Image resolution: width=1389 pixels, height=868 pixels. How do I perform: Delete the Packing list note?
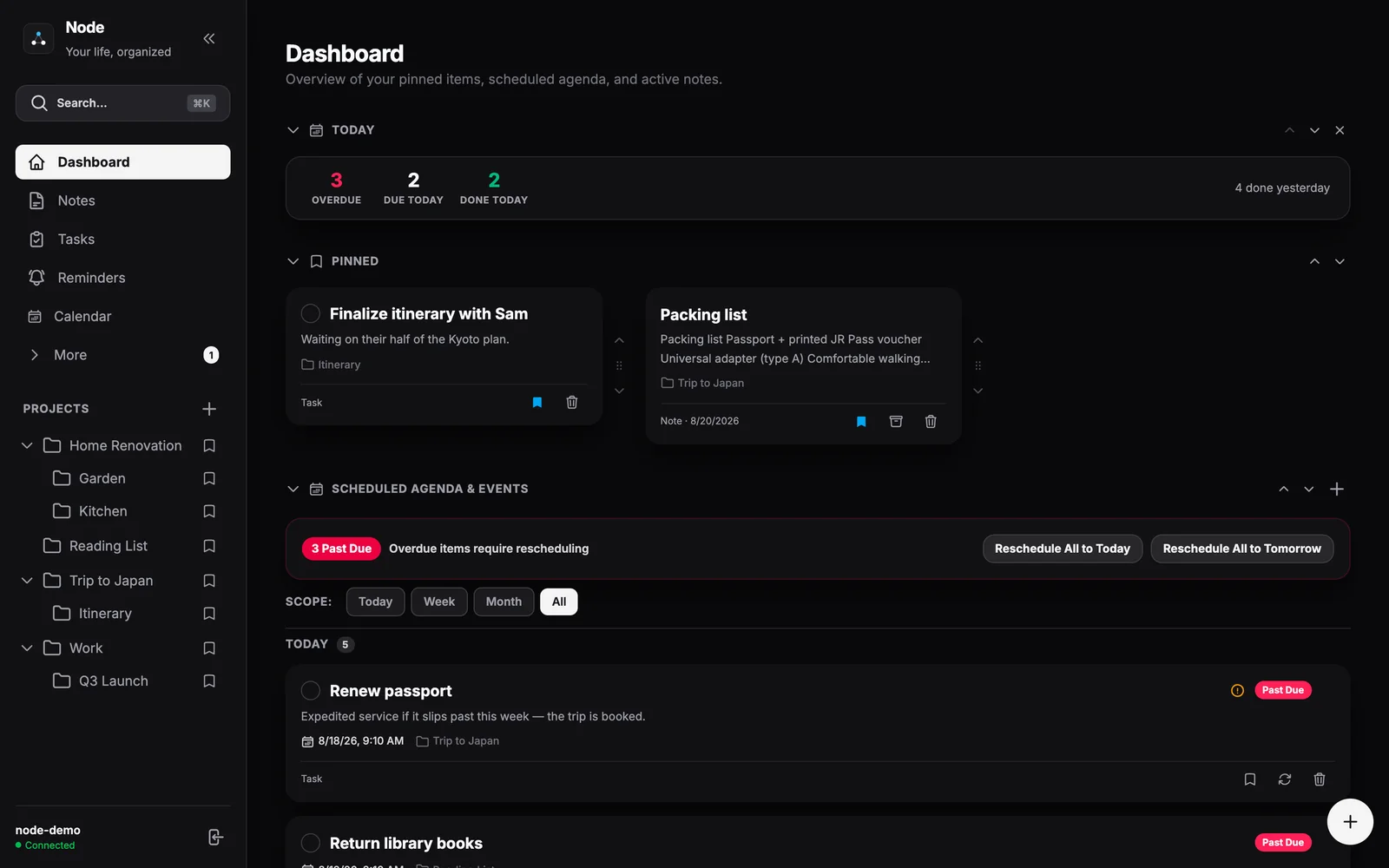pos(931,421)
